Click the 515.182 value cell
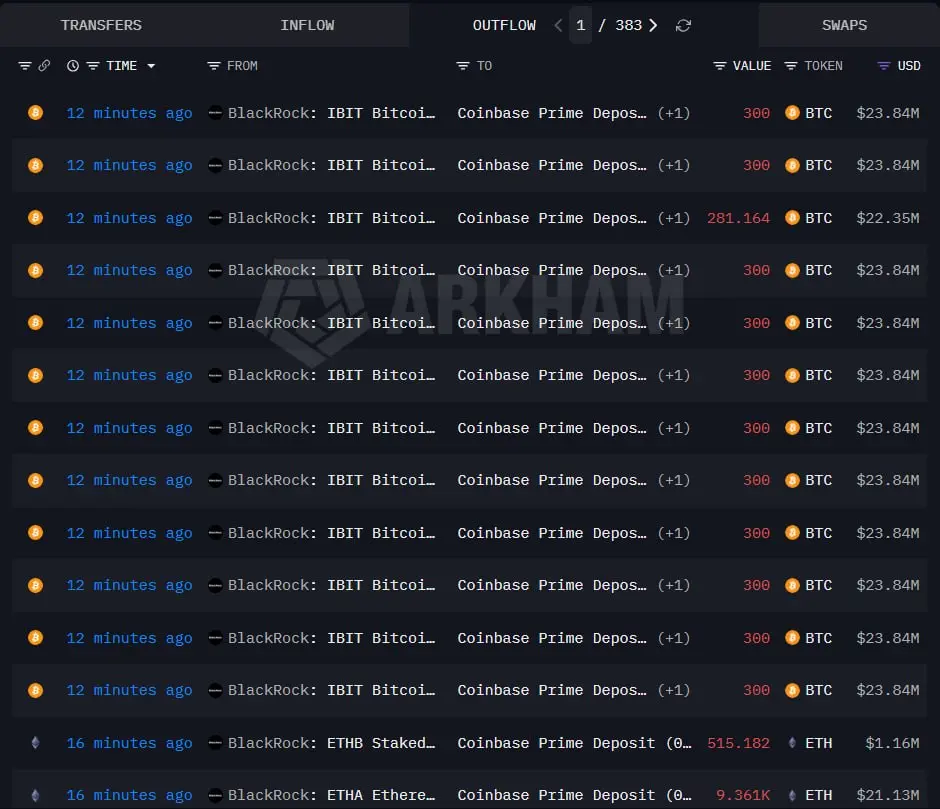The height and width of the screenshot is (809, 940). (739, 744)
